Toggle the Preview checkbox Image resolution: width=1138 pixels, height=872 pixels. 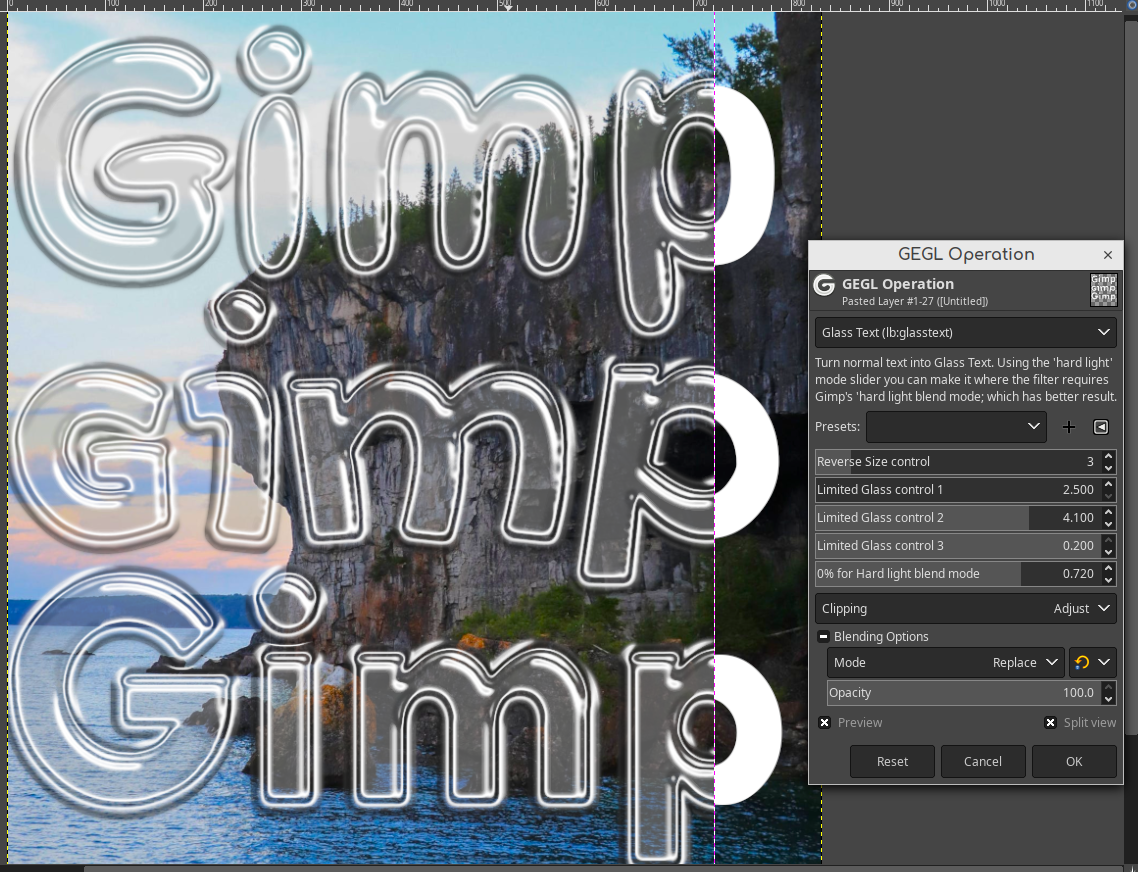point(824,723)
